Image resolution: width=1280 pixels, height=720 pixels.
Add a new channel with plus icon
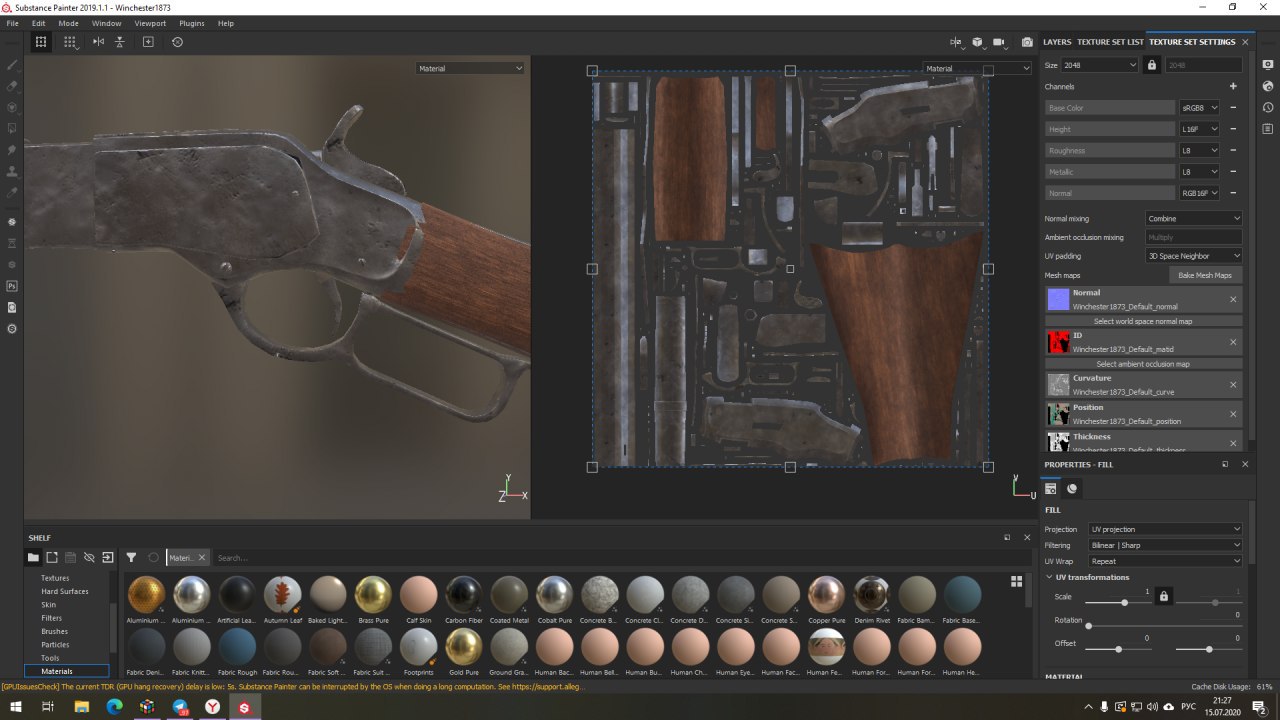pyautogui.click(x=1233, y=86)
